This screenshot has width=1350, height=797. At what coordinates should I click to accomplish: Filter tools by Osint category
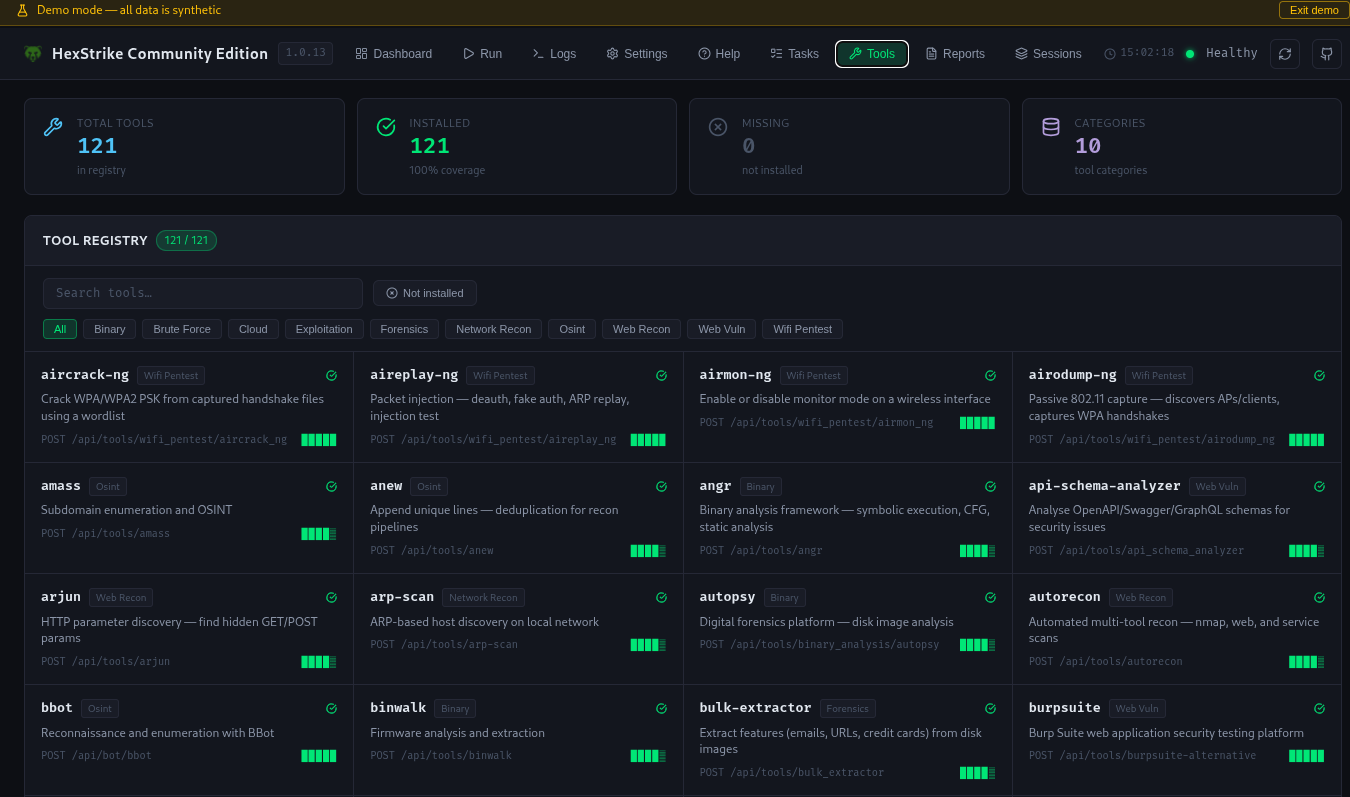click(572, 329)
